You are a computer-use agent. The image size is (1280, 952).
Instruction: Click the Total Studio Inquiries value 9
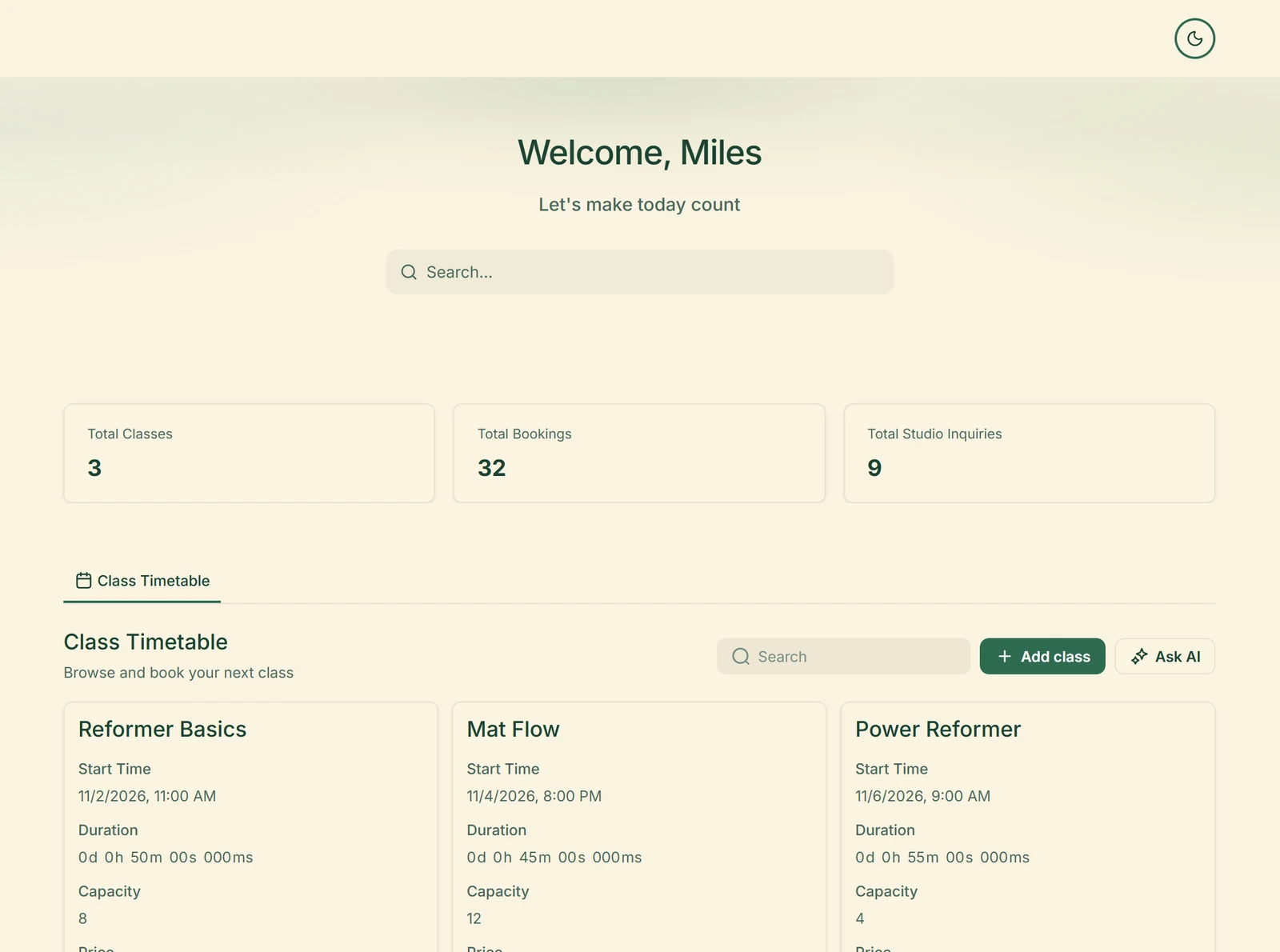pyautogui.click(x=874, y=468)
